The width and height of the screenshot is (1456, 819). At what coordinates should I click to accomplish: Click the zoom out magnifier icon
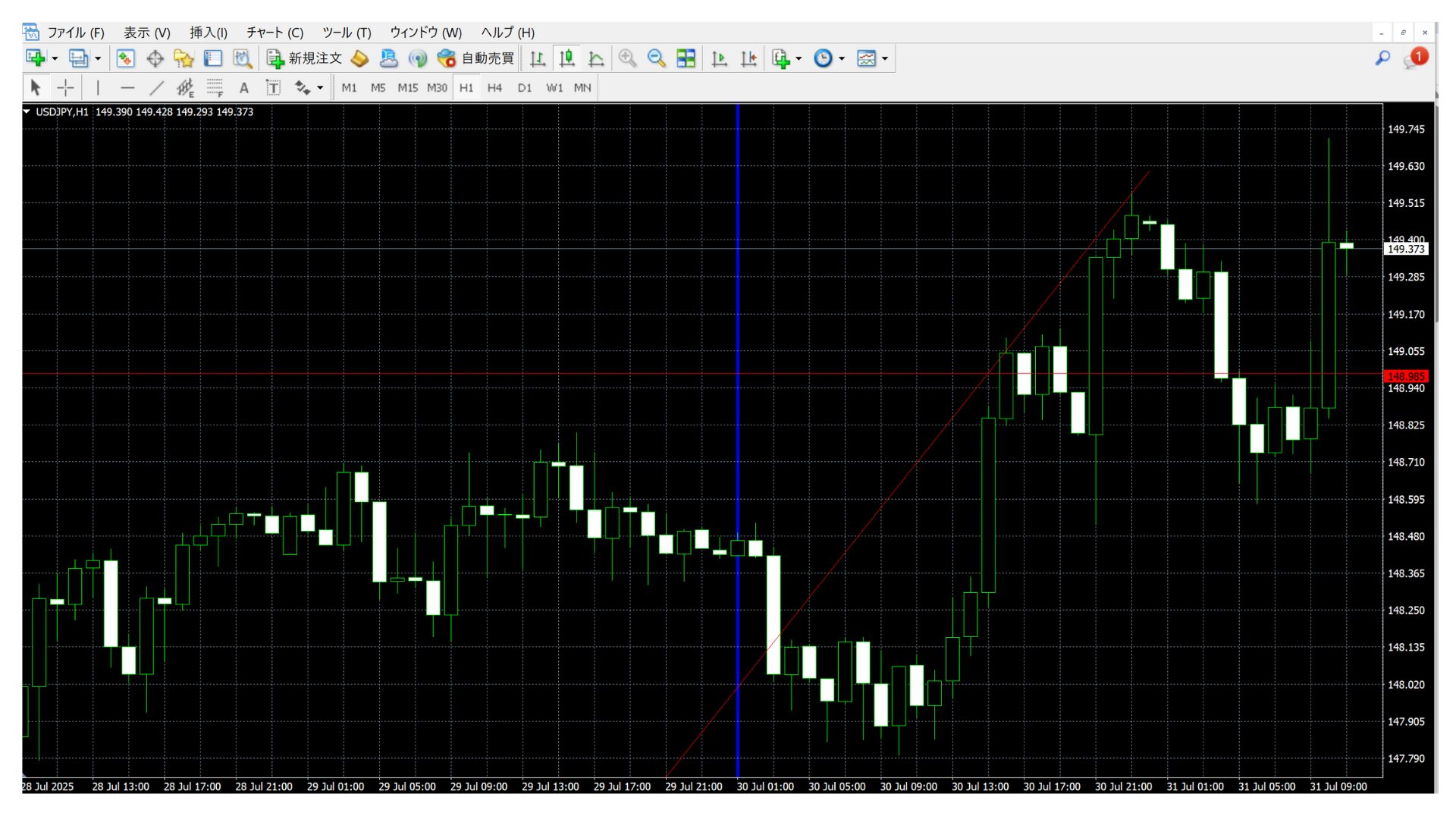657,58
